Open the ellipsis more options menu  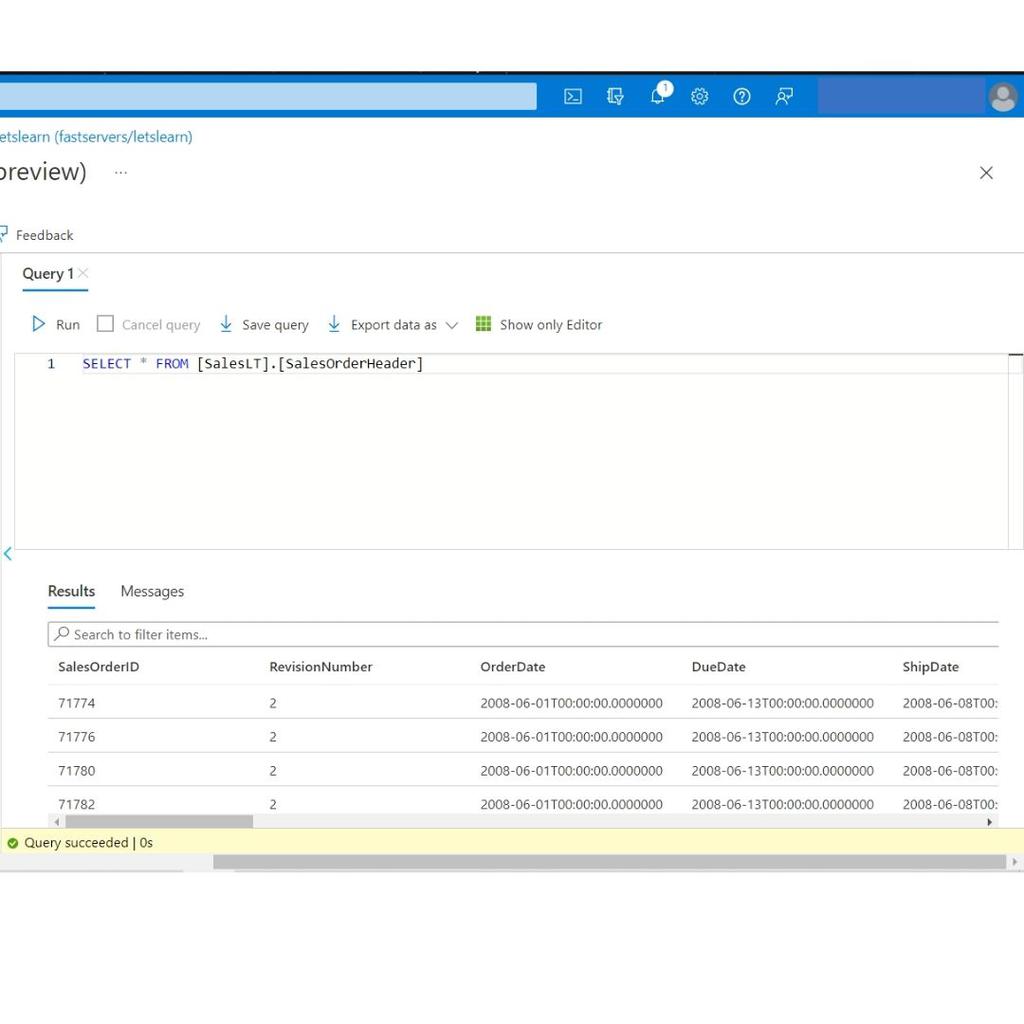point(121,172)
